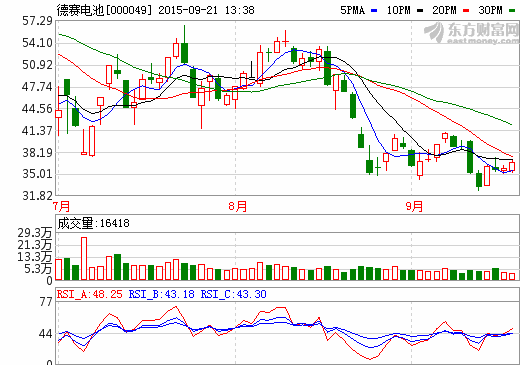Click the 57.29 price axis label
Screen dimensions: 520x365
tap(37, 21)
